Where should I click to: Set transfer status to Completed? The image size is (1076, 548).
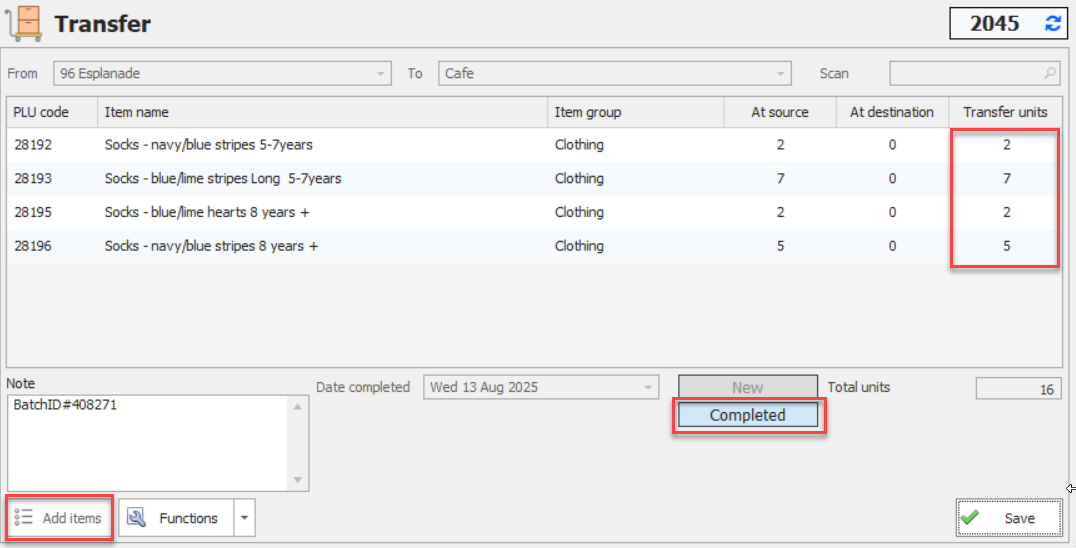click(748, 415)
